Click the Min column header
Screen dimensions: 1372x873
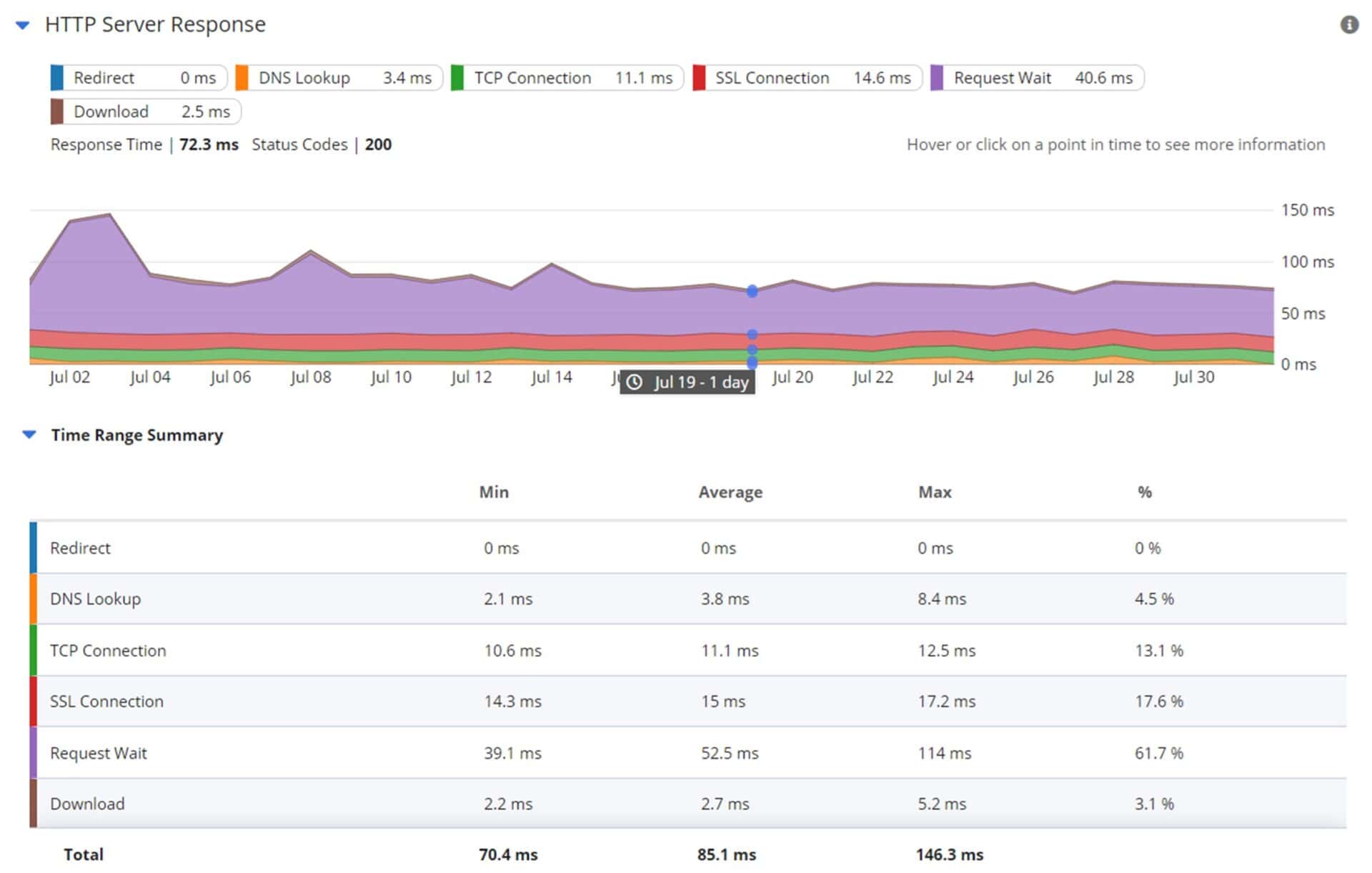pos(494,492)
